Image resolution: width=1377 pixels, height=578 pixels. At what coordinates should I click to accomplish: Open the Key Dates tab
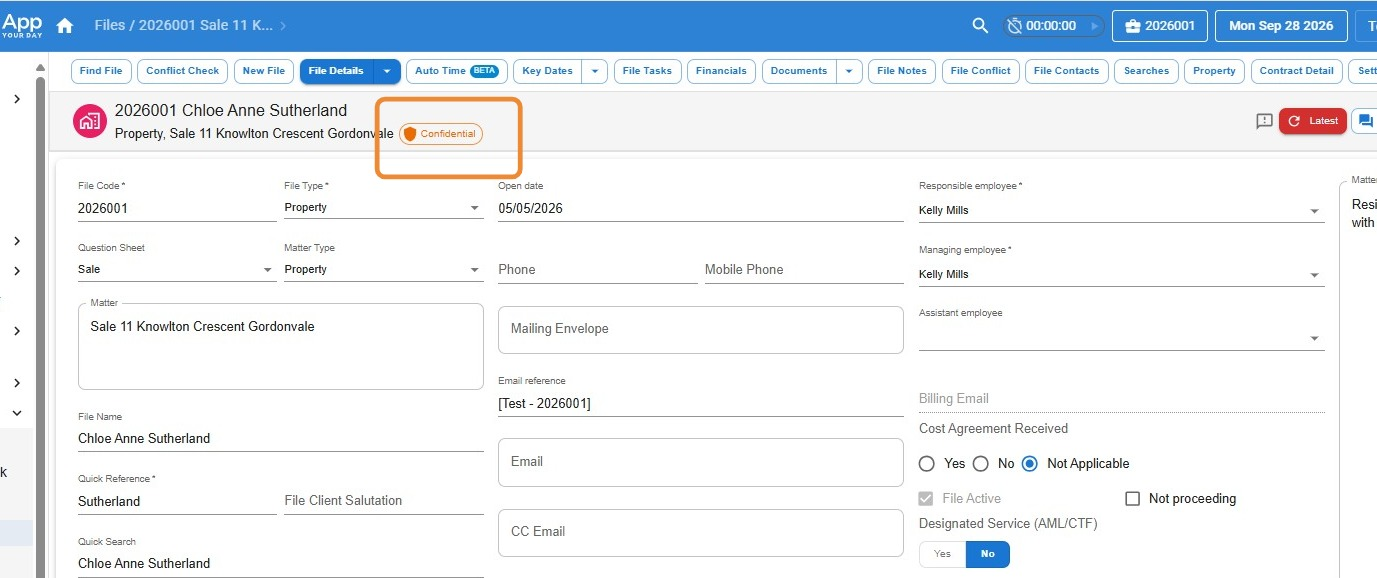(x=547, y=71)
